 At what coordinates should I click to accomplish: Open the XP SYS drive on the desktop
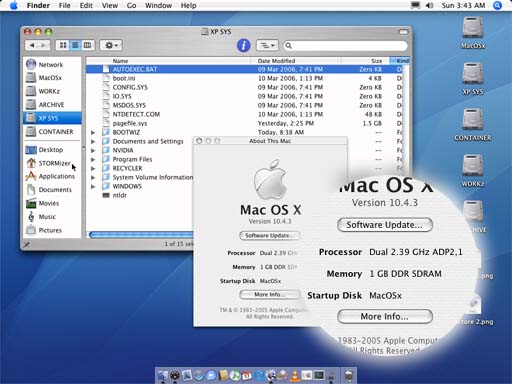(x=473, y=79)
